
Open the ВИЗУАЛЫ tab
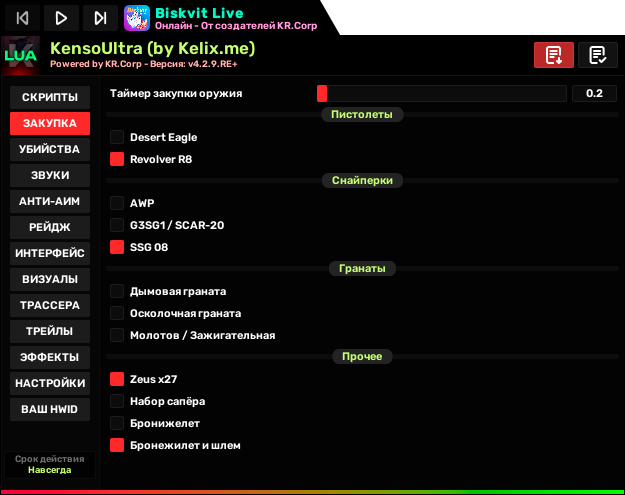tap(50, 279)
